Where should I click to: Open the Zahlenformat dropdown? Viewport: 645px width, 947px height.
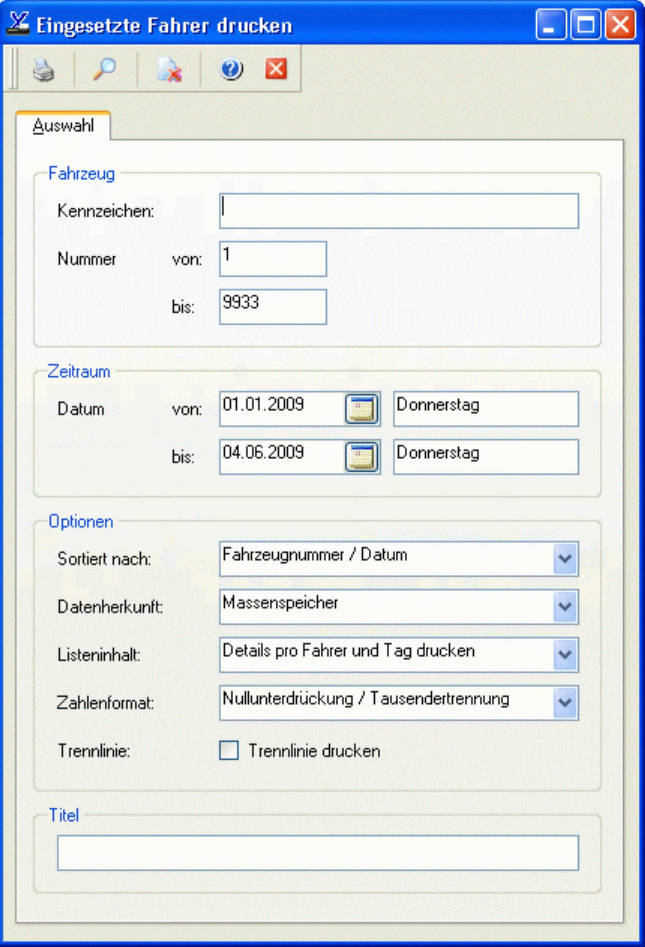coord(565,703)
